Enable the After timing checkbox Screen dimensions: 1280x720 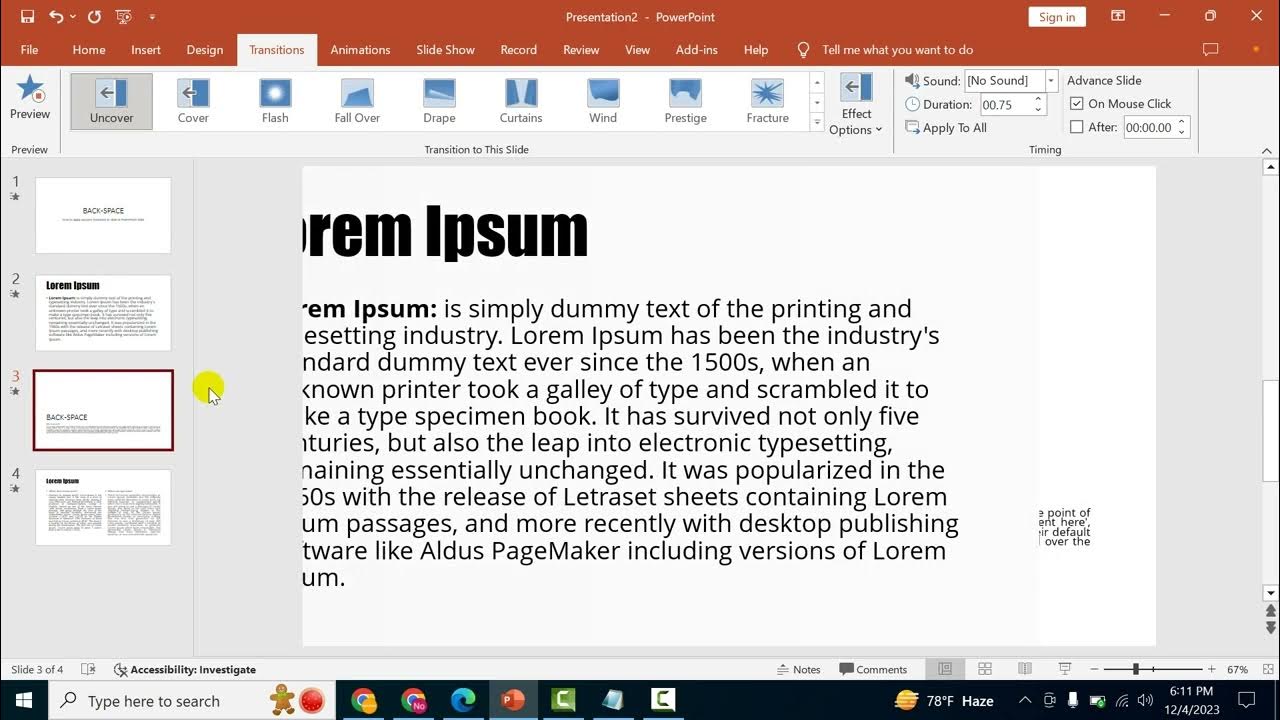click(x=1077, y=127)
